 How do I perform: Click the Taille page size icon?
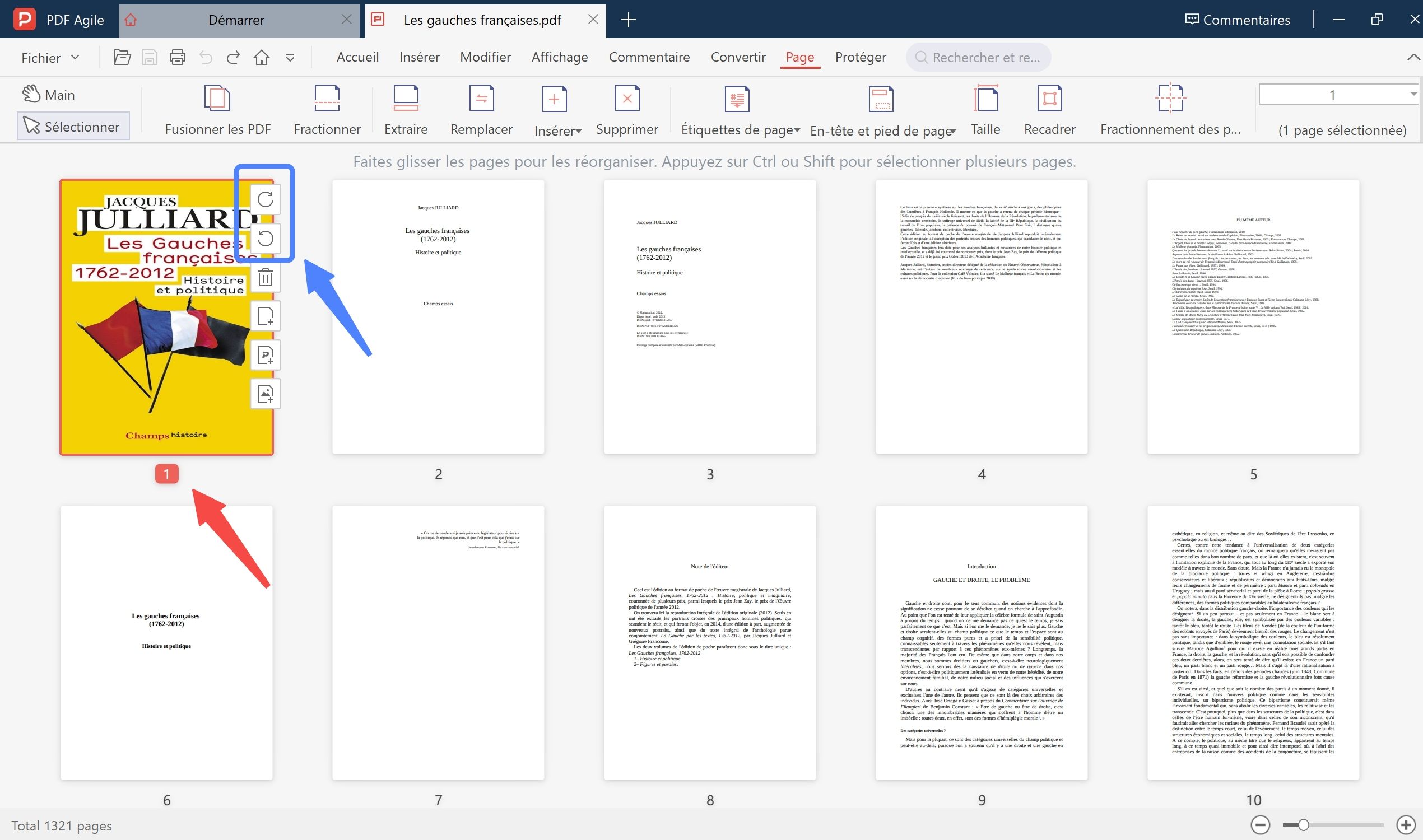(x=985, y=99)
